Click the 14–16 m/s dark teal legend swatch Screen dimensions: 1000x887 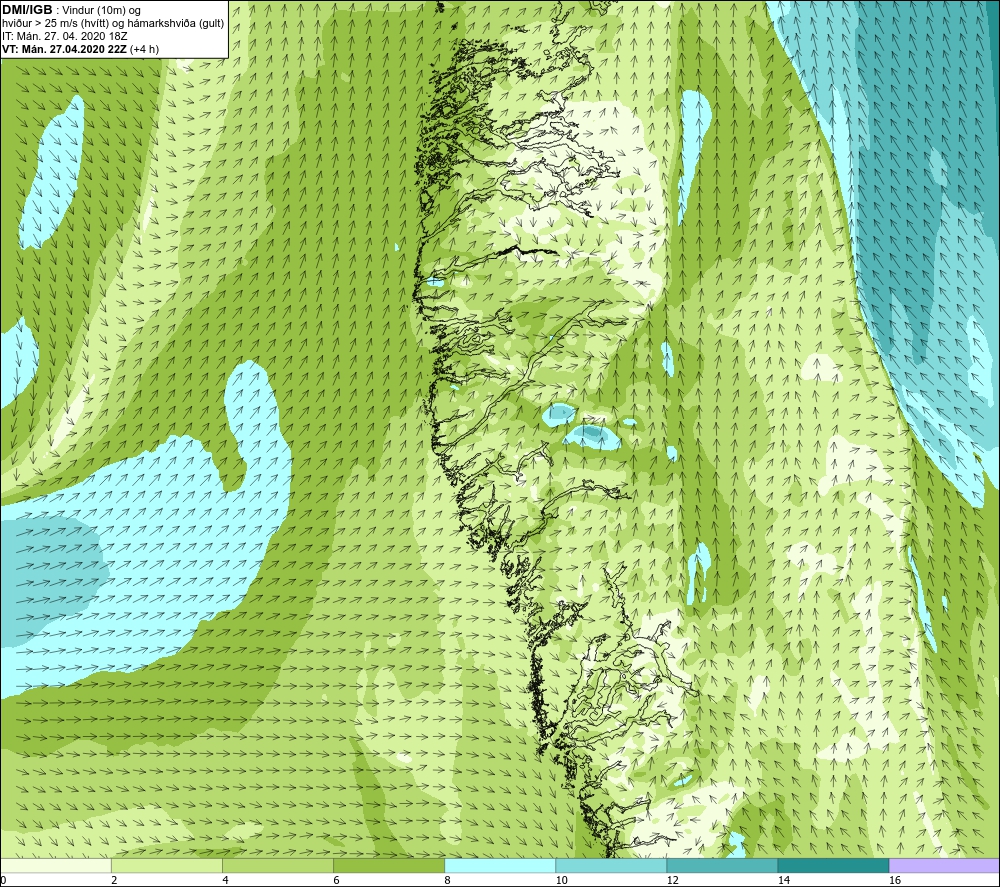point(833,865)
